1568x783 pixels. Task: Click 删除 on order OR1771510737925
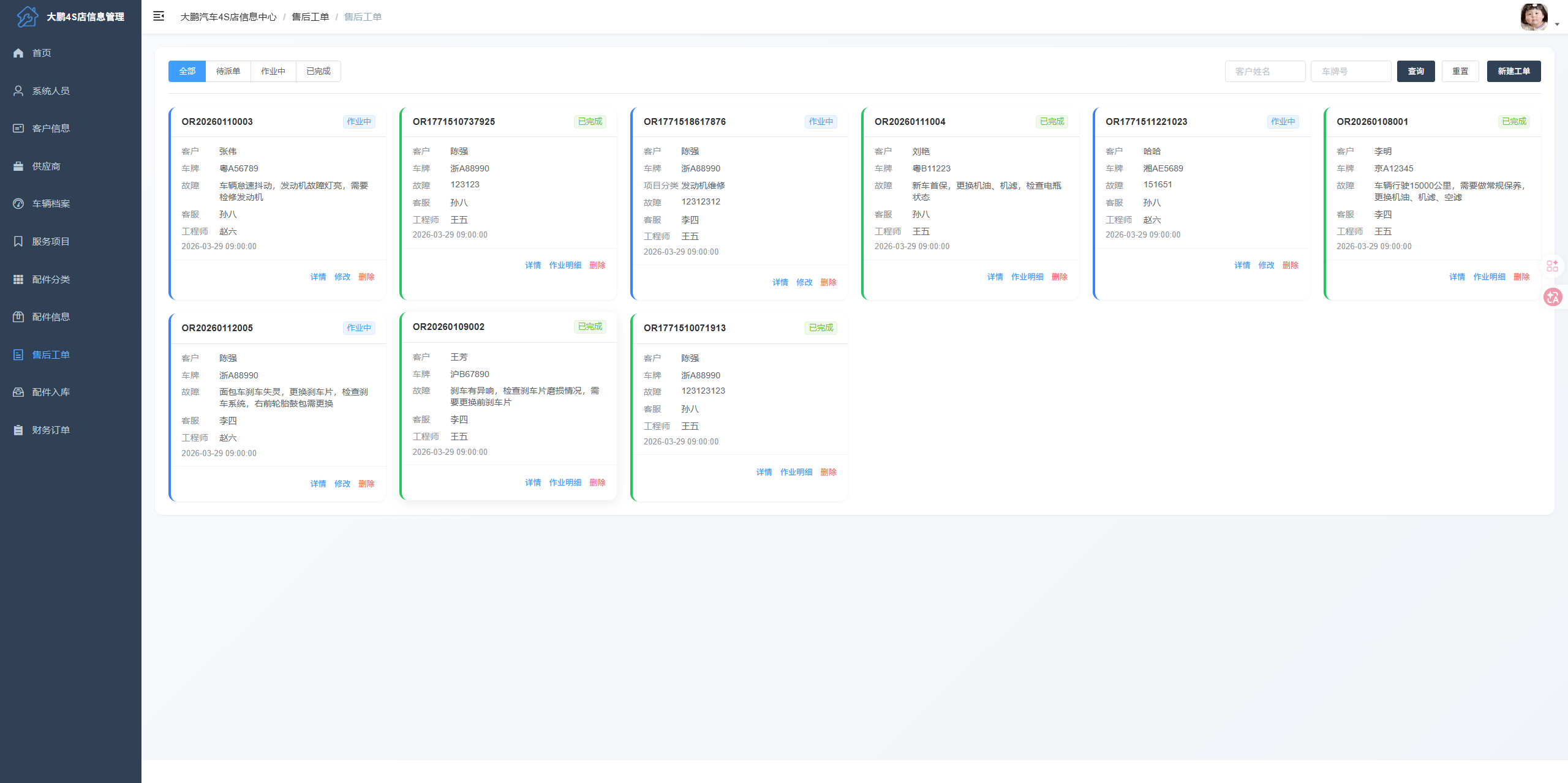597,266
